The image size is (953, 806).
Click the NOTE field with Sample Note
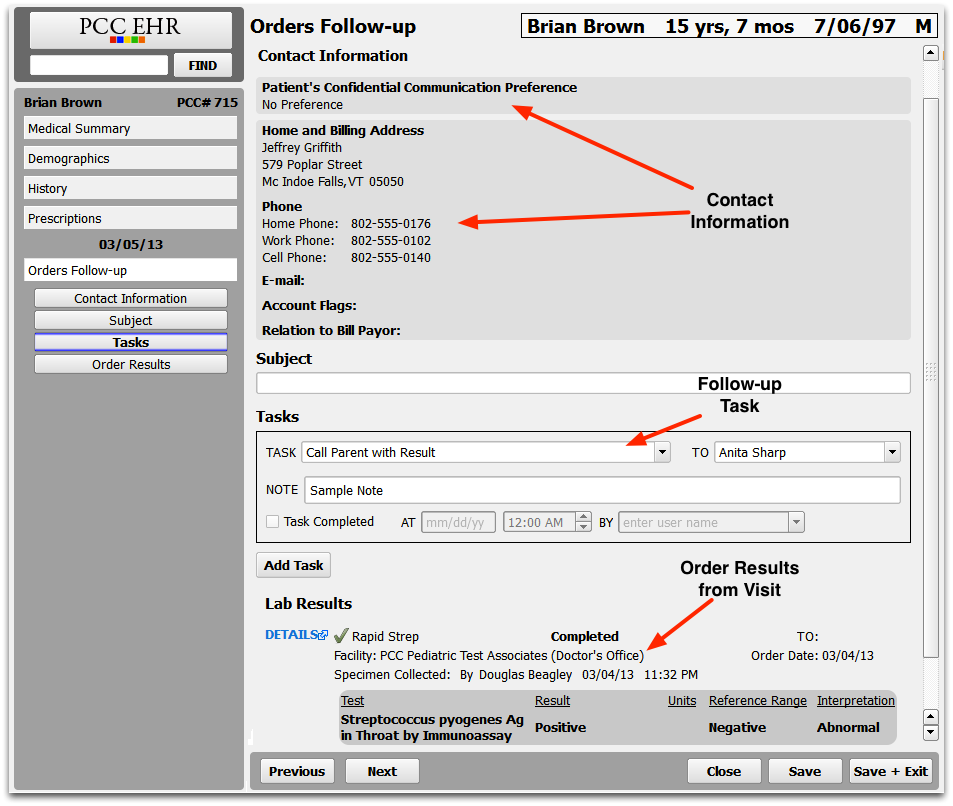coord(602,490)
